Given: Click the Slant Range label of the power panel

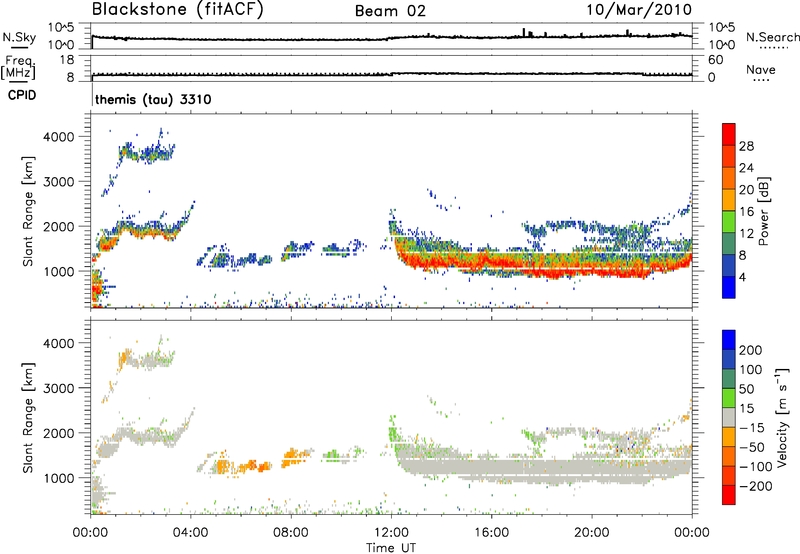Looking at the screenshot, I should click(x=28, y=211).
